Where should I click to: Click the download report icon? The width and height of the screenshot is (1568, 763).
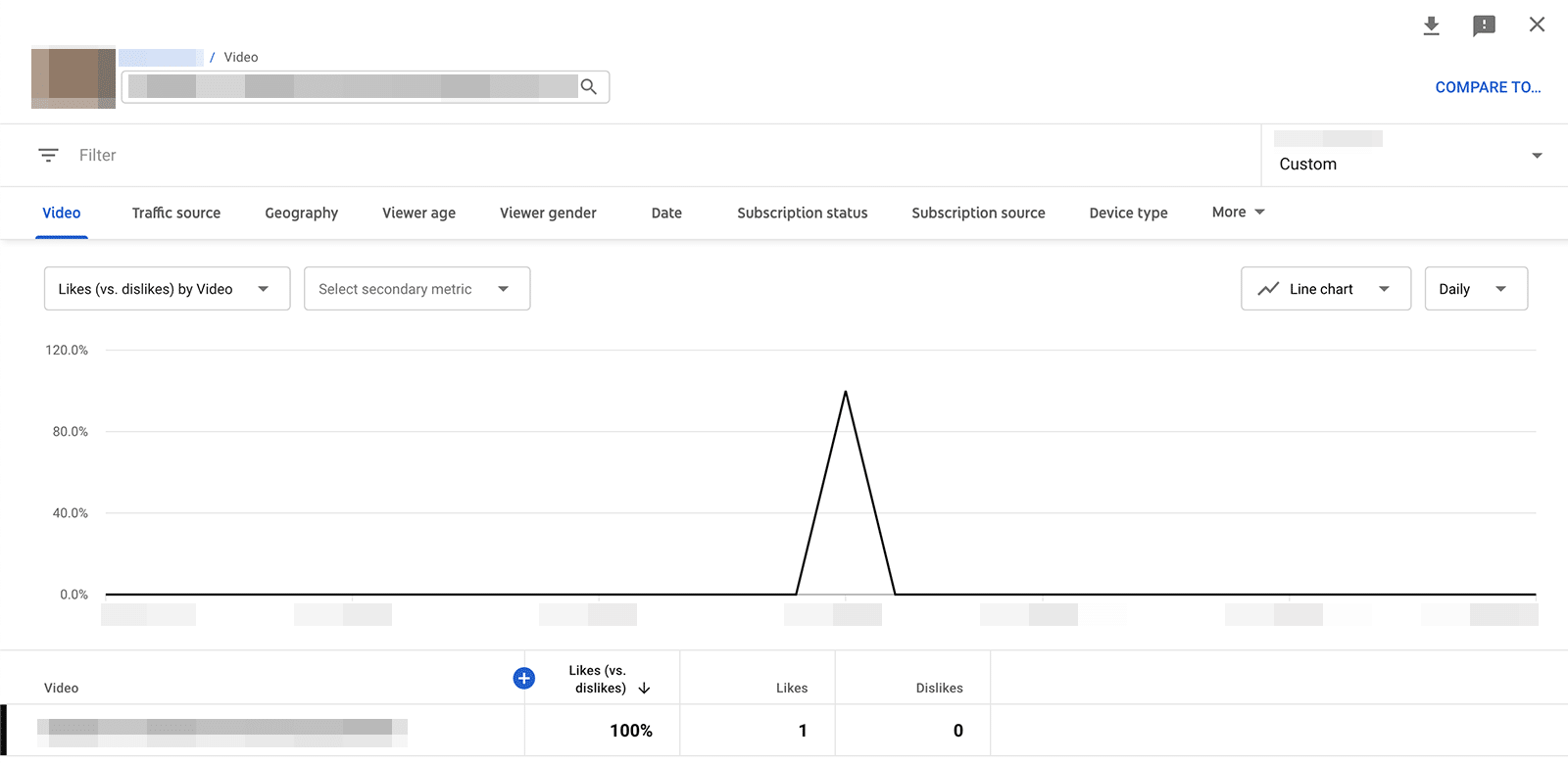coord(1431,25)
